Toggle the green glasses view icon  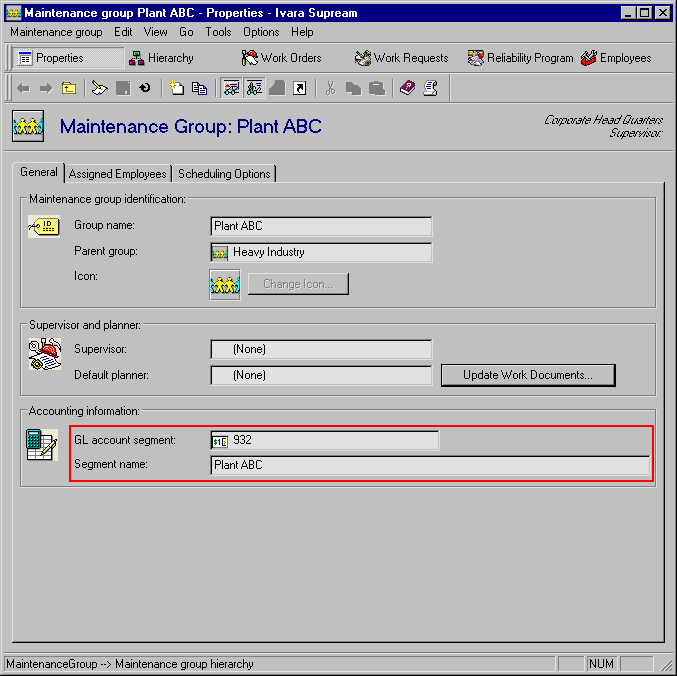pos(254,88)
